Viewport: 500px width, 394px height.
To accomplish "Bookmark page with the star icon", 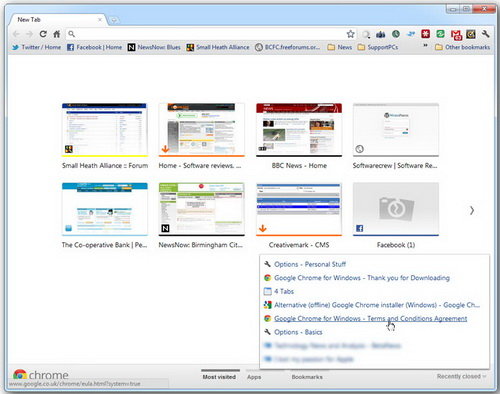I will (350, 34).
